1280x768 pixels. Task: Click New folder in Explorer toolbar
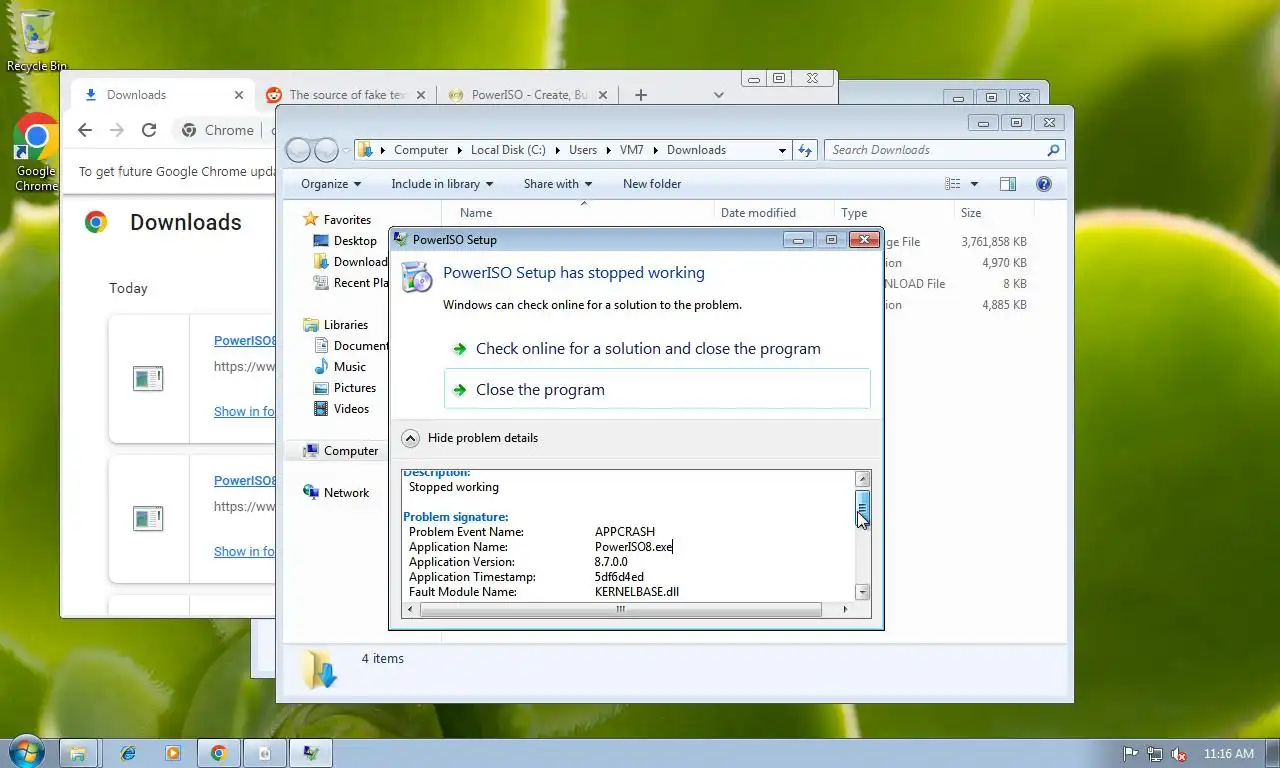652,184
